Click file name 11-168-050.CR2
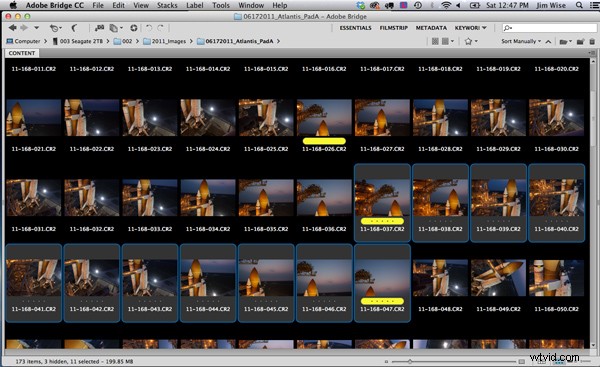 (556, 309)
